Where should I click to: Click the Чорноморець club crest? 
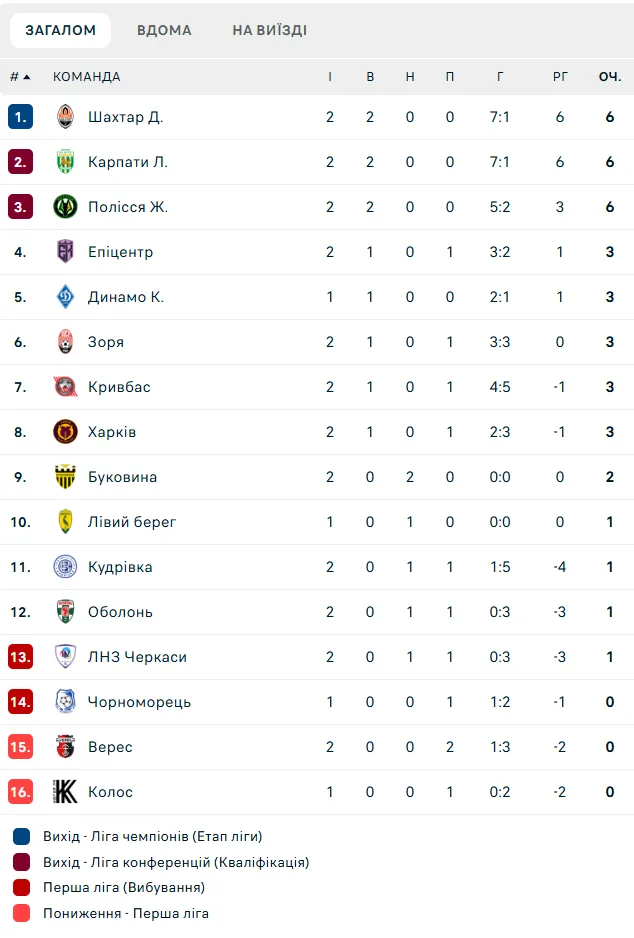pyautogui.click(x=65, y=702)
